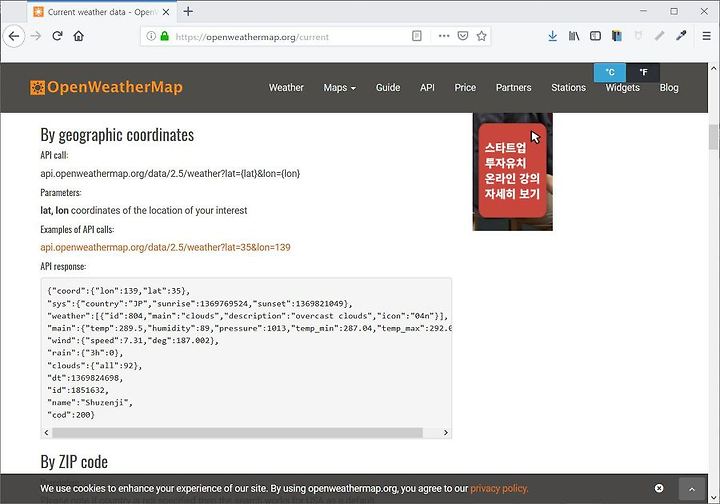Open the Weather nav item
Screen dimensions: 720x504
click(286, 88)
